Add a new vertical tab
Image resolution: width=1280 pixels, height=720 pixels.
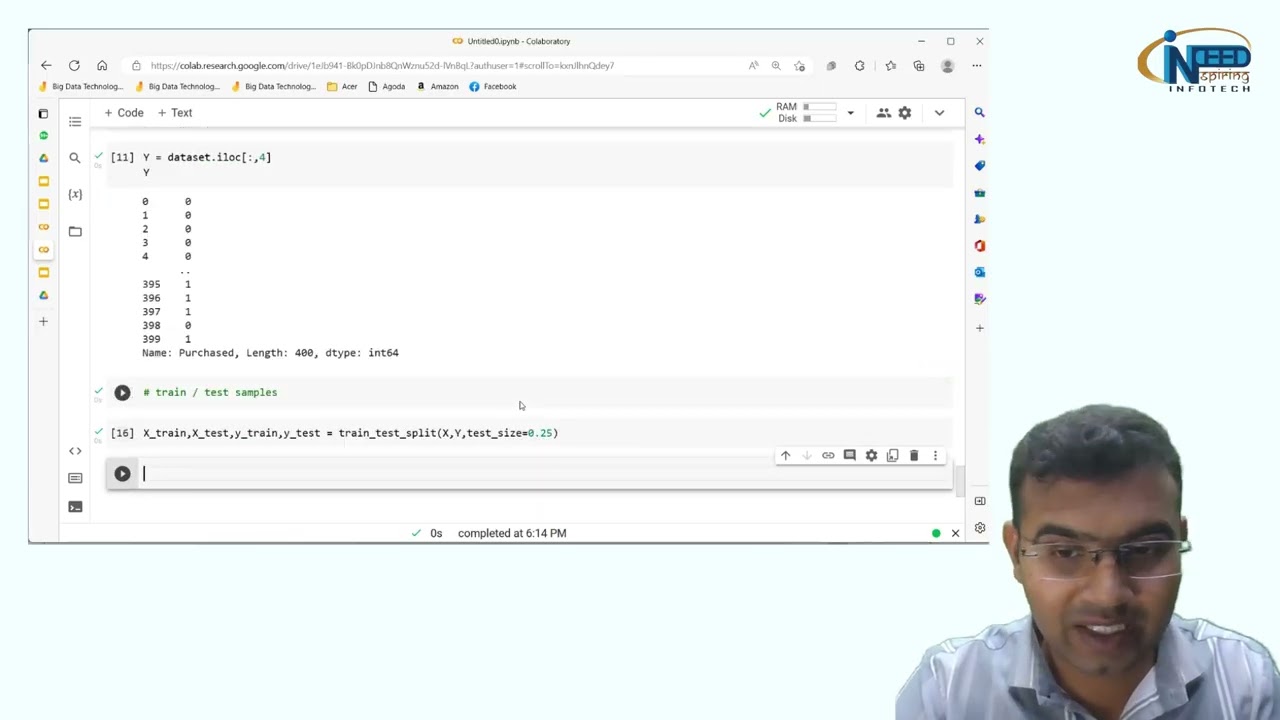click(43, 322)
